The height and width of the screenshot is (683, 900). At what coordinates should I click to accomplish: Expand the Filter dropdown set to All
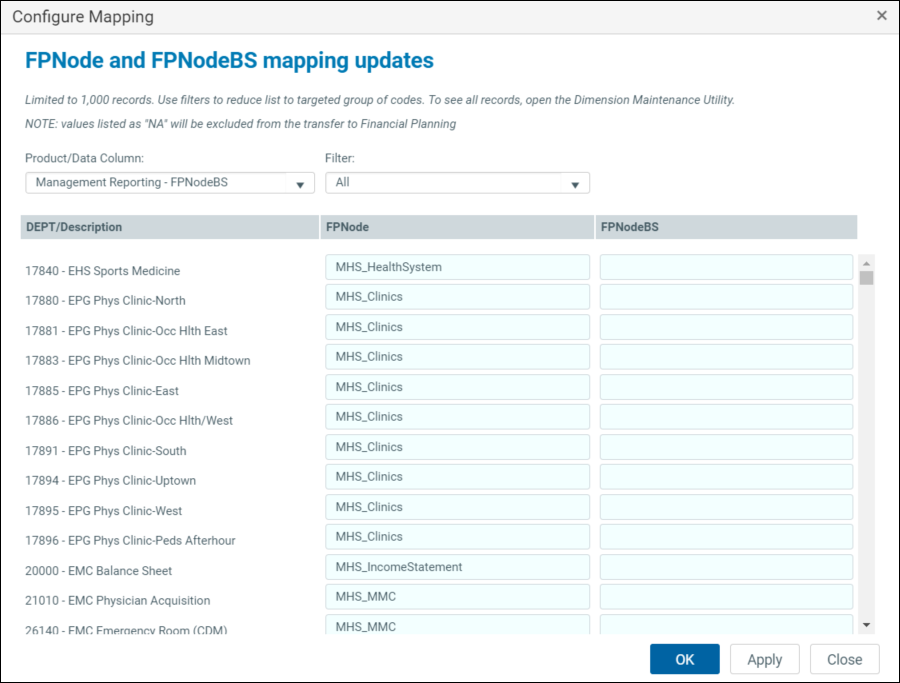pyautogui.click(x=456, y=183)
